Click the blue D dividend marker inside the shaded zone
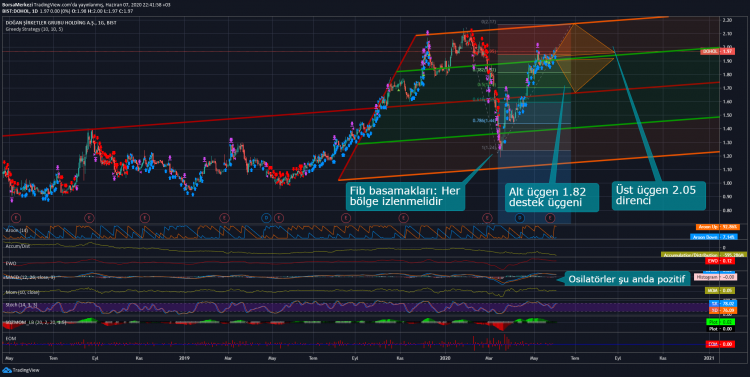750x377 pixels. tap(519, 218)
